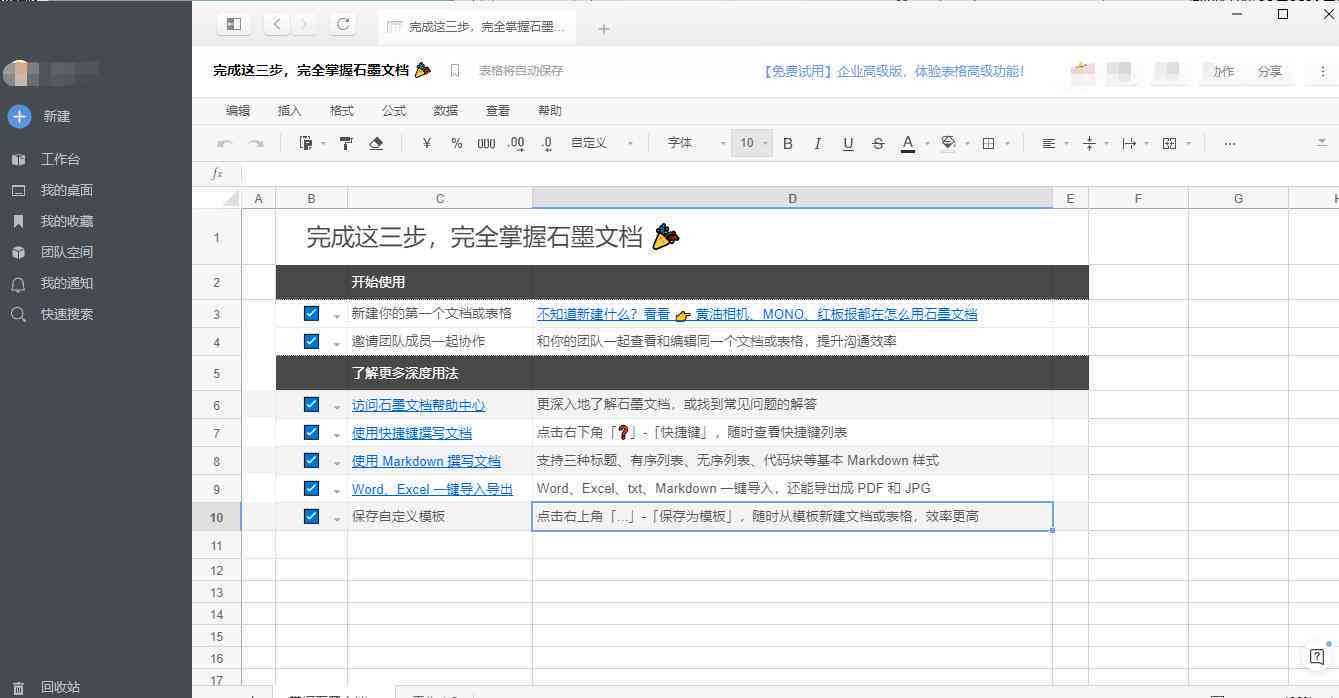The image size is (1339, 698).
Task: Open the fill color bucket picker
Action: (949, 143)
